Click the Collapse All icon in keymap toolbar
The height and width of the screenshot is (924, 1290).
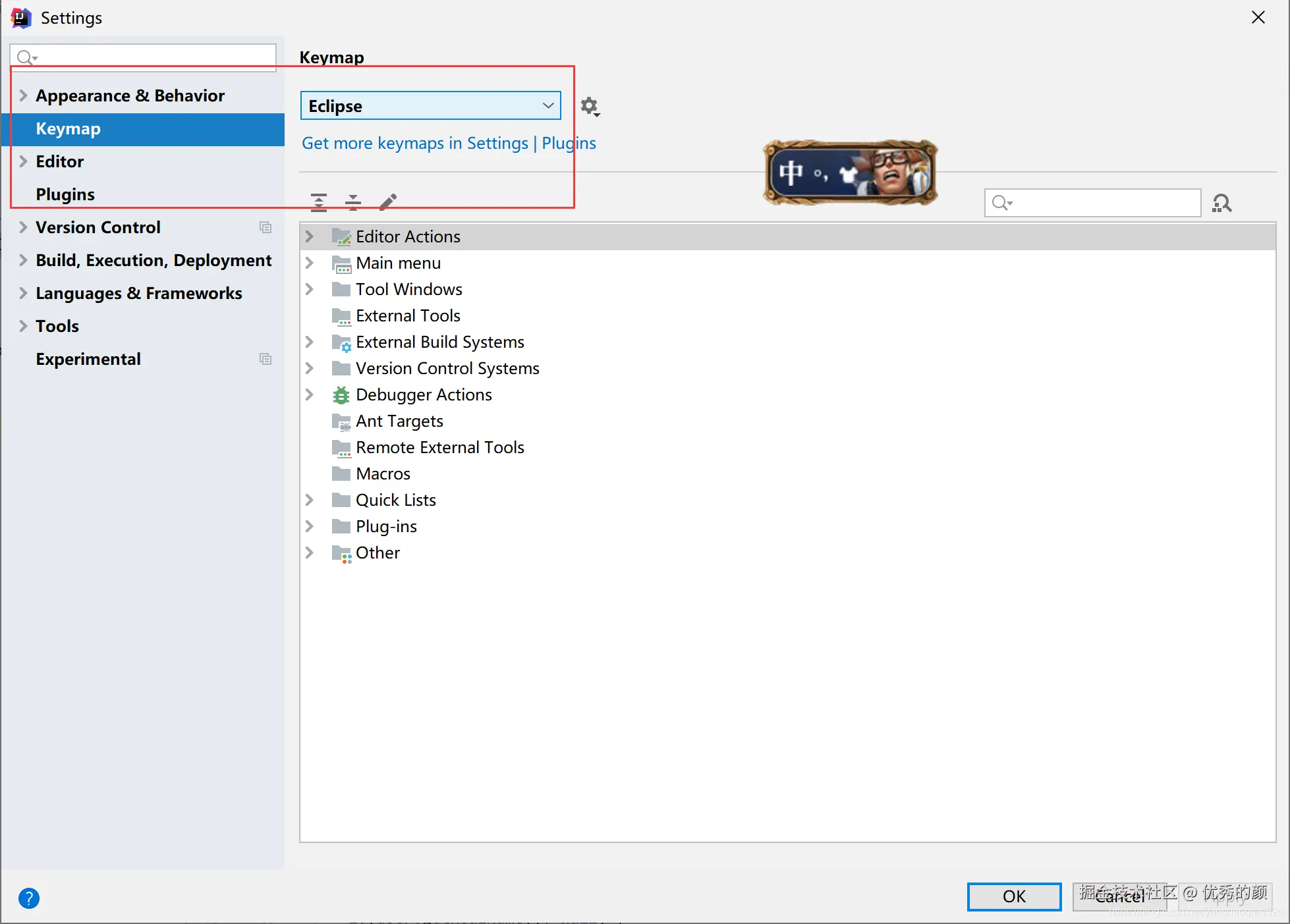click(x=353, y=202)
